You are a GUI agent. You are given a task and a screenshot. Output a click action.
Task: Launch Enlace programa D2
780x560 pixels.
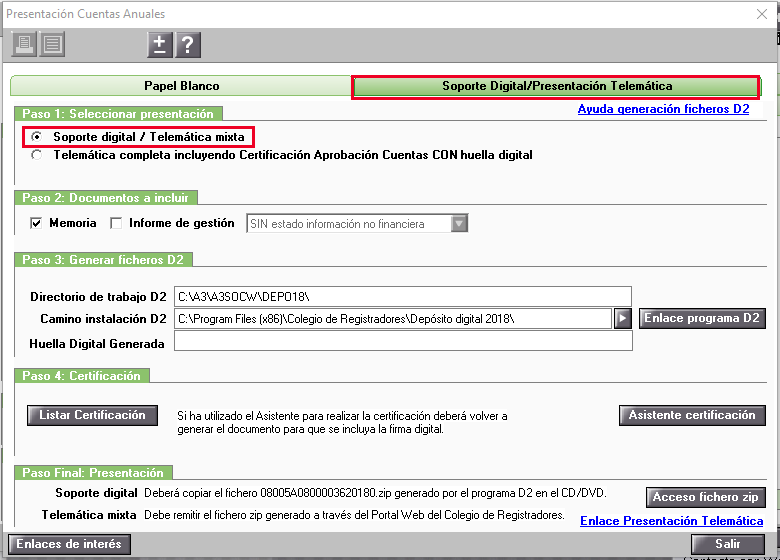[702, 318]
